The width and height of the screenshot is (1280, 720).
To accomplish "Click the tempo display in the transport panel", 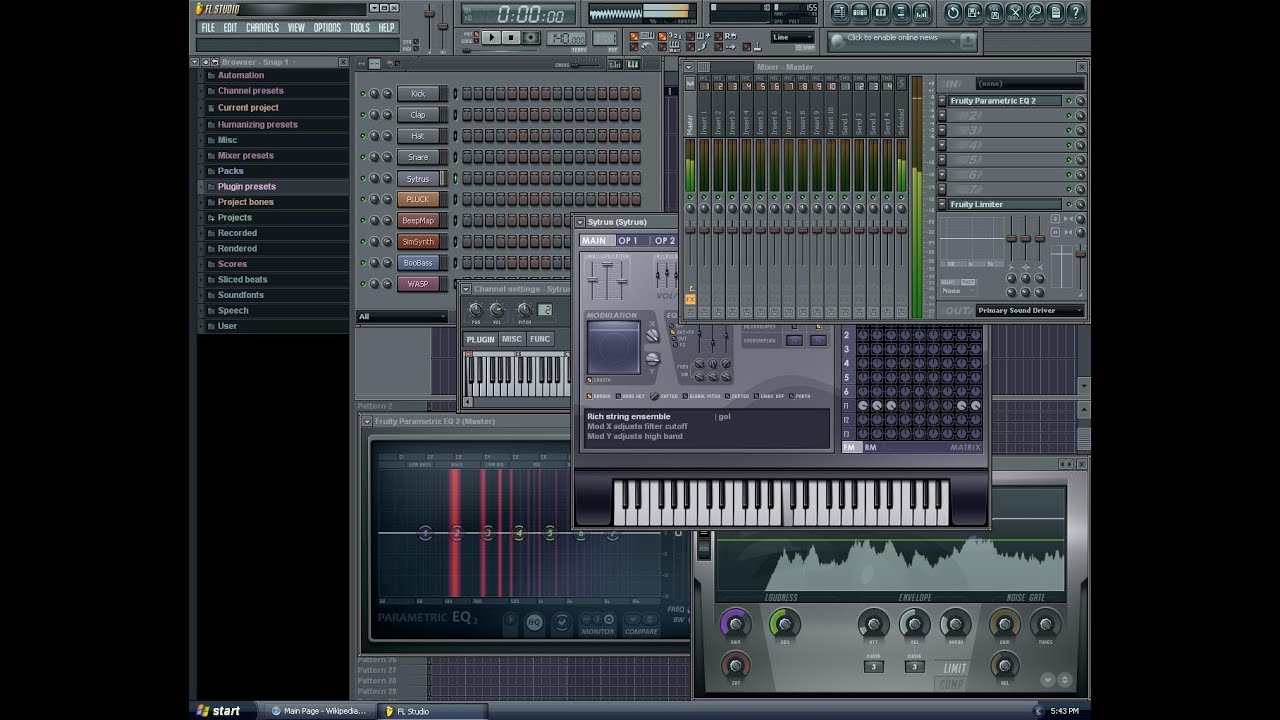I will (565, 38).
